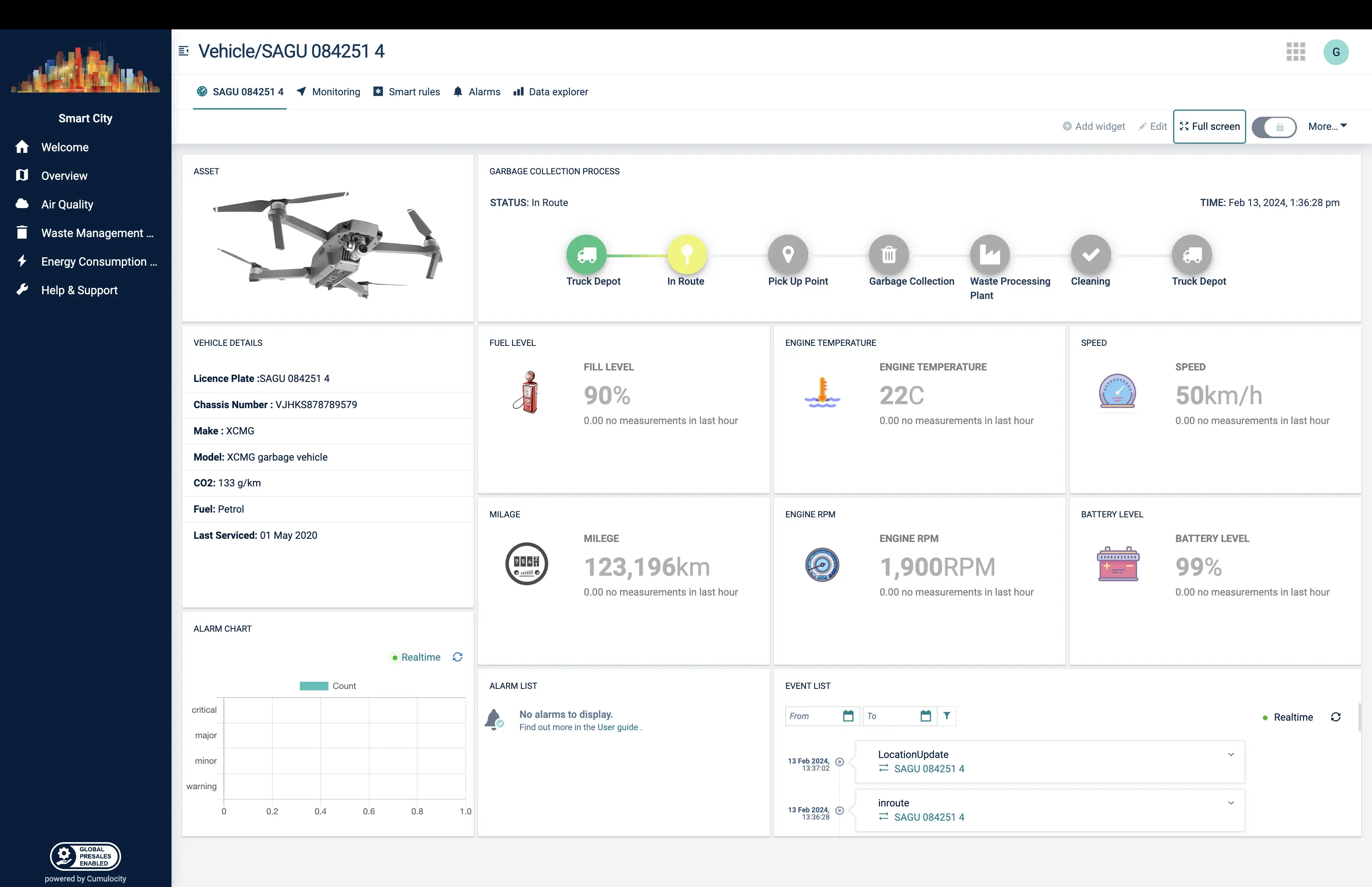Click the application switcher grid icon
Screen dimensions: 1372x887
1295,52
